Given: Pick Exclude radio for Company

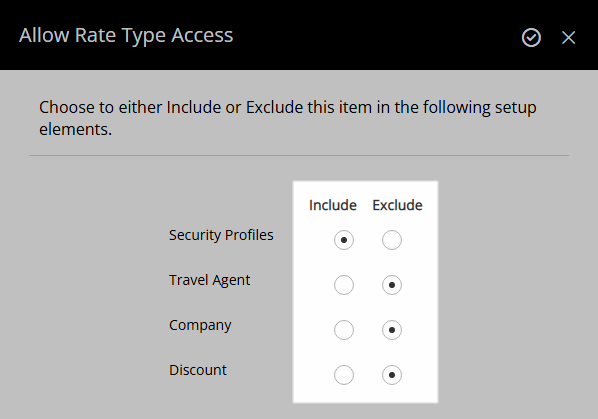Looking at the screenshot, I should tap(392, 330).
